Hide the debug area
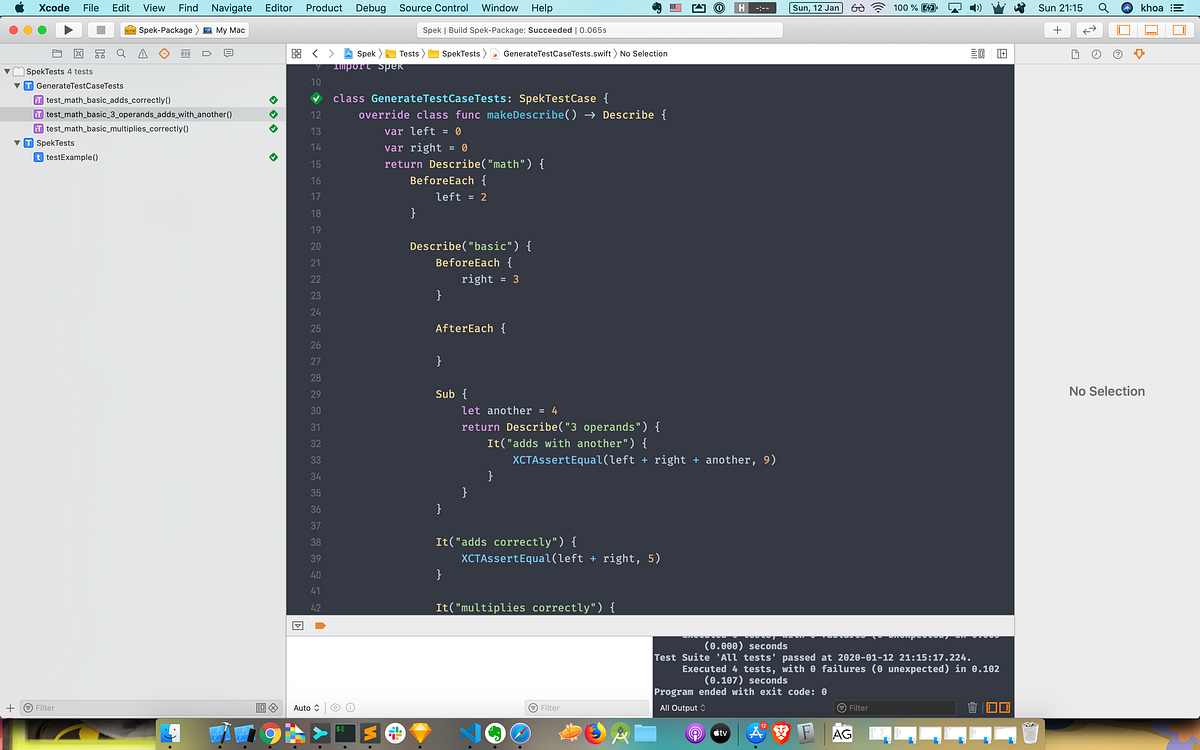 click(297, 624)
